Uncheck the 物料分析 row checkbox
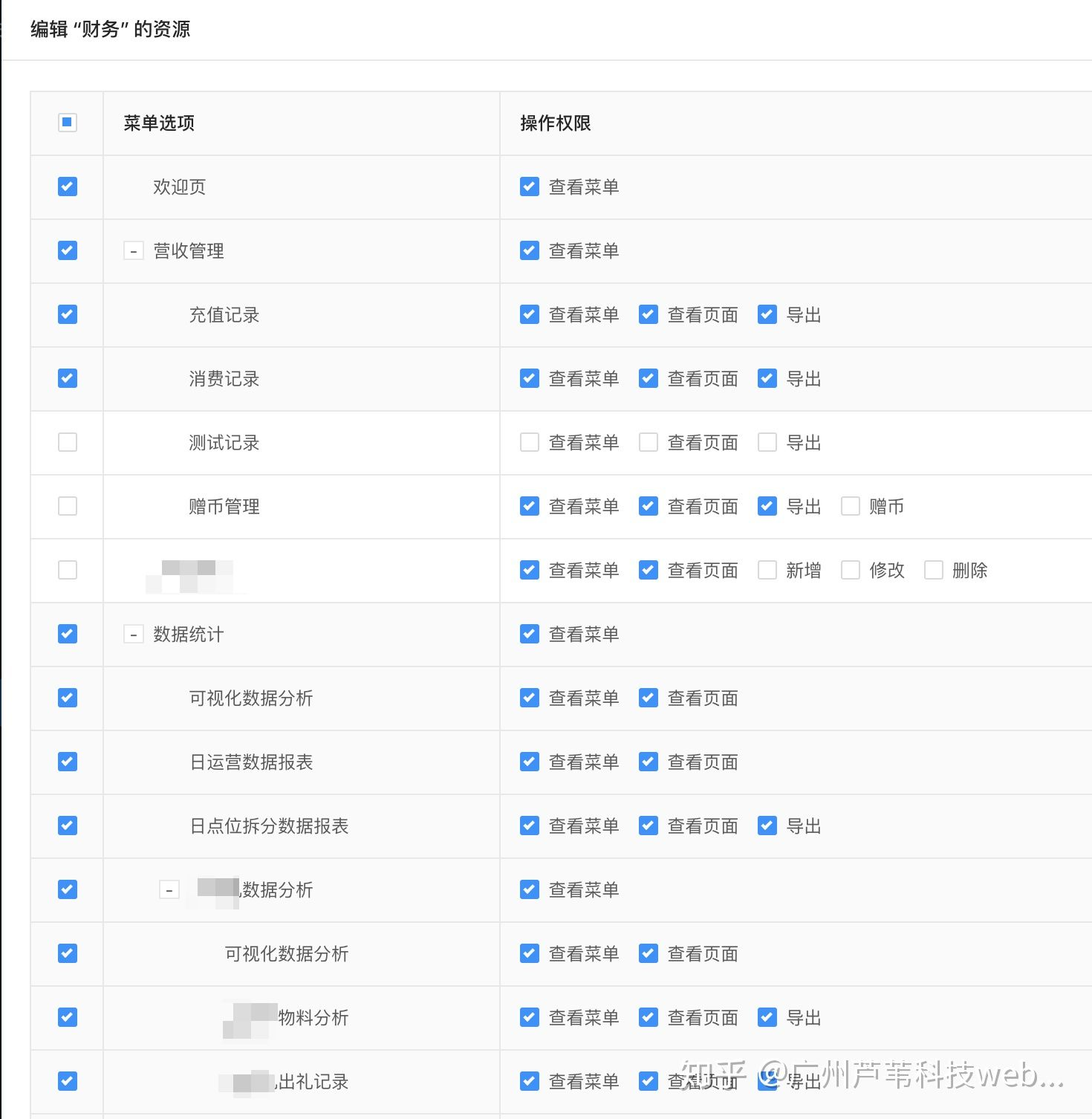Viewport: 1092px width, 1119px height. (67, 1017)
